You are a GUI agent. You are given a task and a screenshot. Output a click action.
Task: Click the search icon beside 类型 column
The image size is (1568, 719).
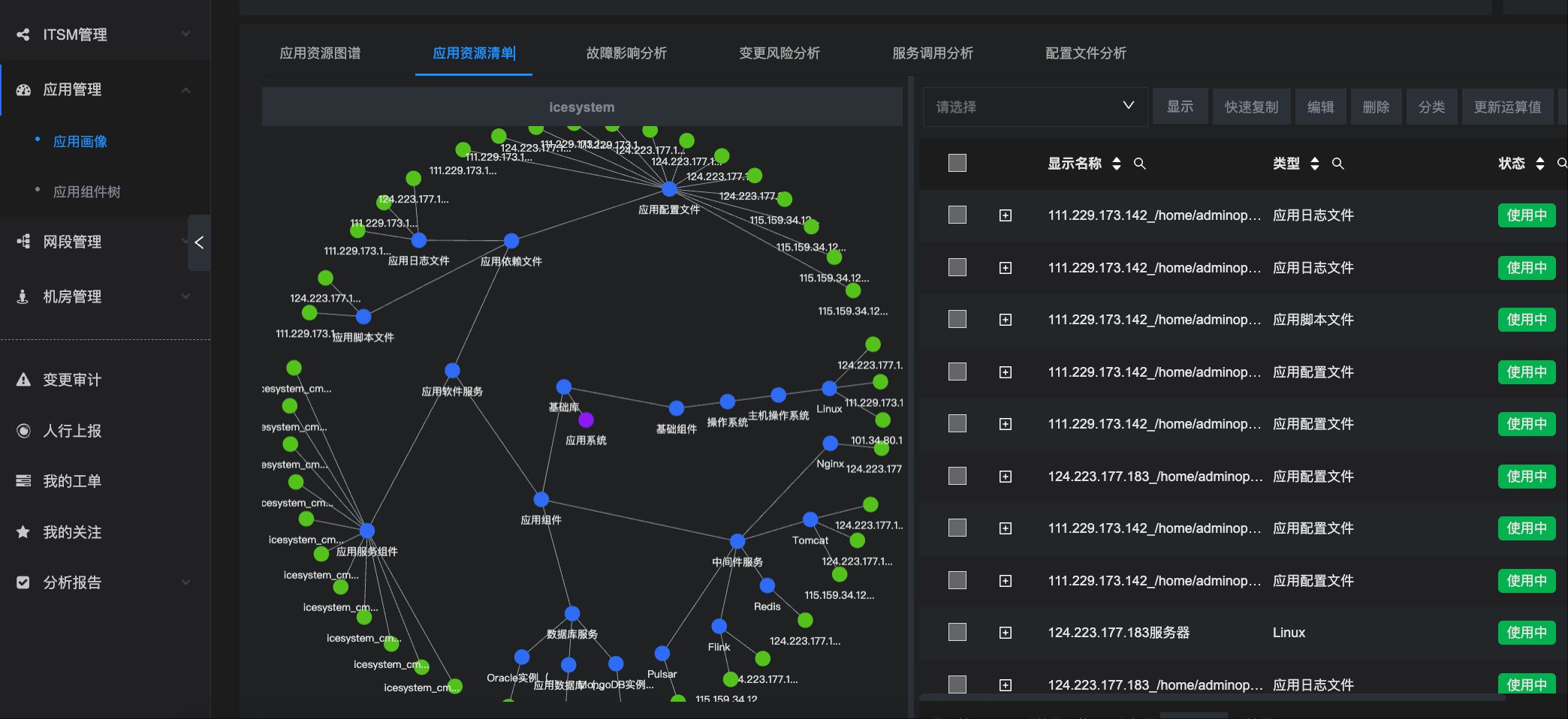(x=1337, y=164)
